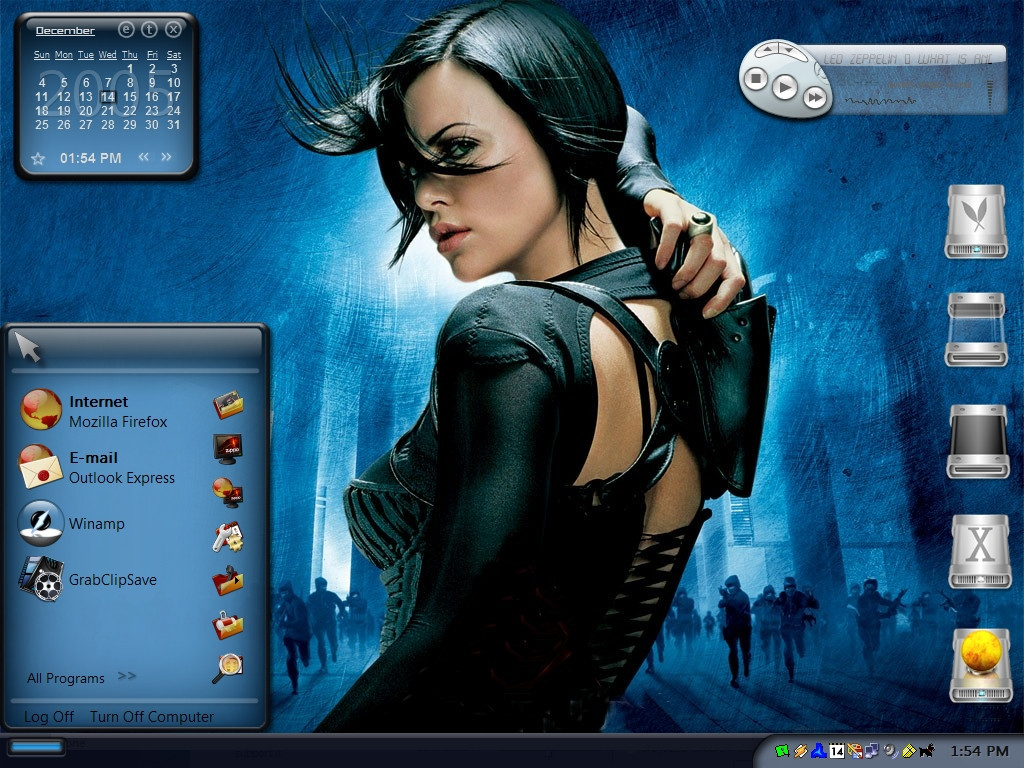
Task: Click the paint palette tray icon
Action: (854, 751)
